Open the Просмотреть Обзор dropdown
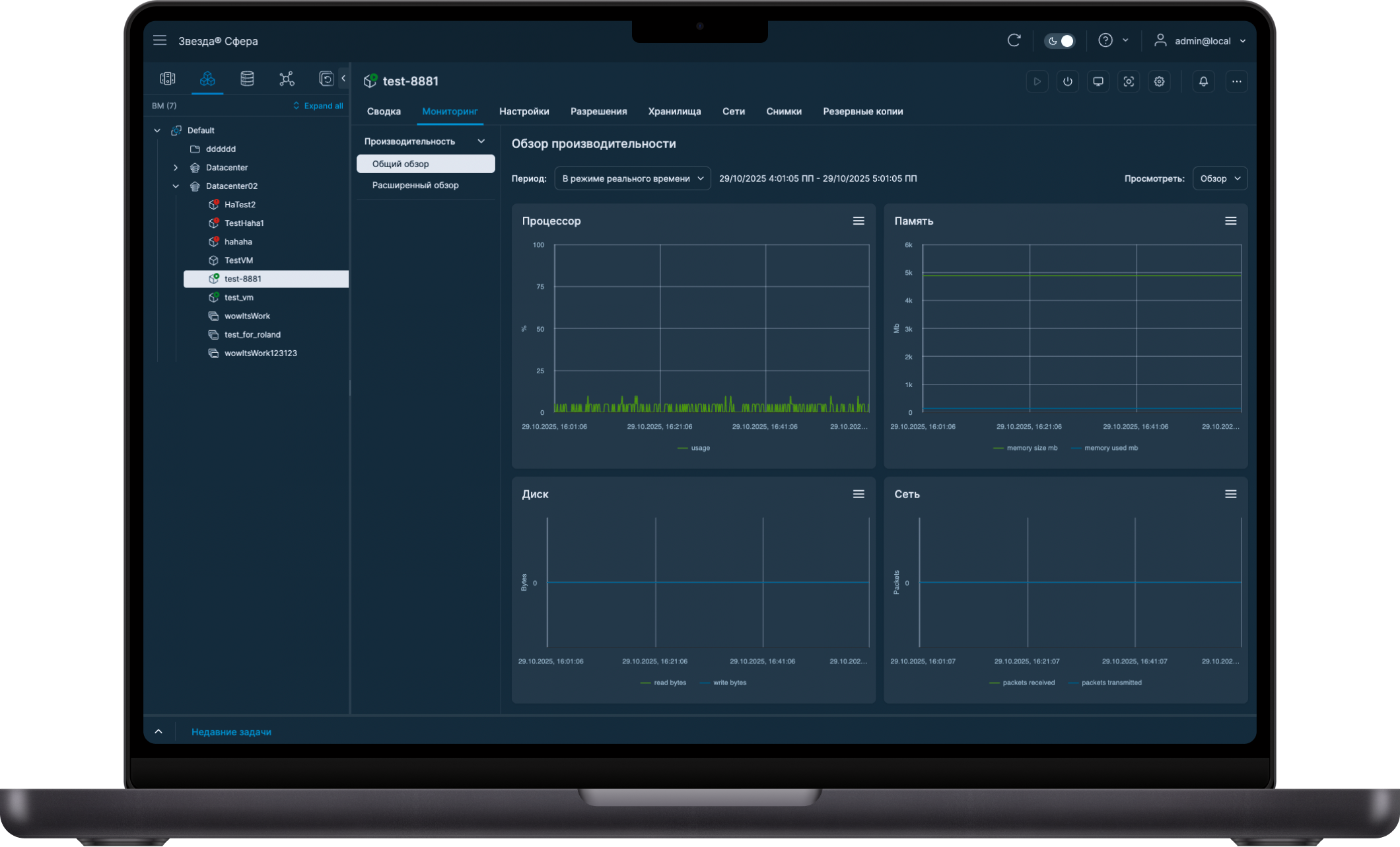This screenshot has width=1400, height=847. pyautogui.click(x=1219, y=178)
